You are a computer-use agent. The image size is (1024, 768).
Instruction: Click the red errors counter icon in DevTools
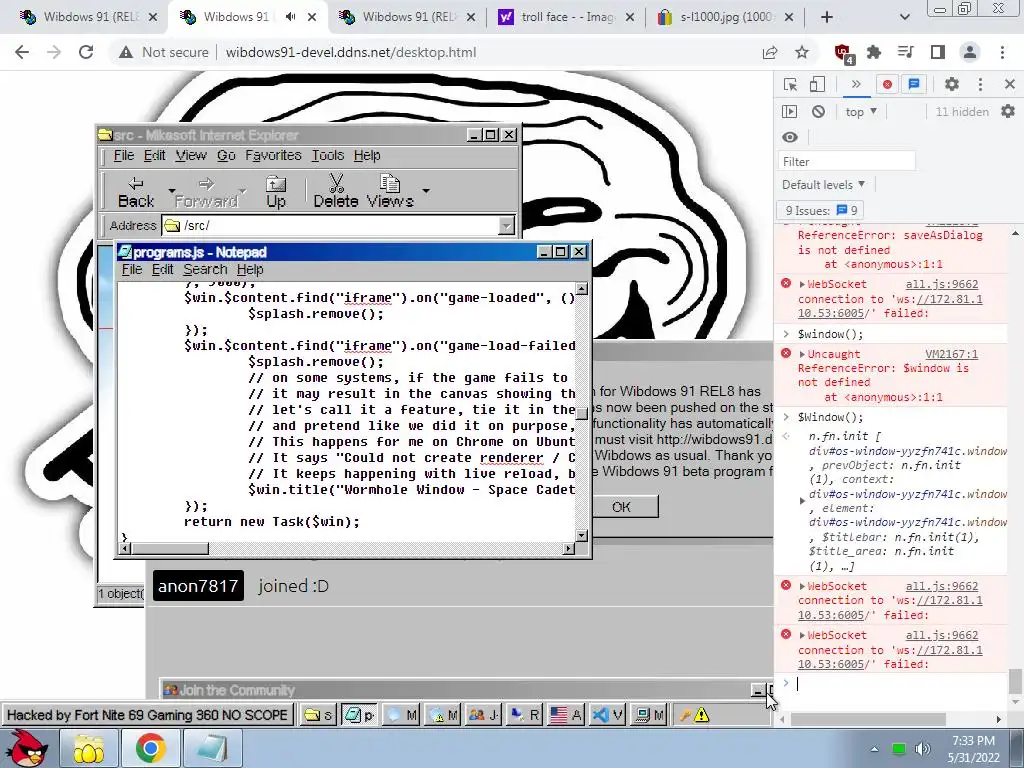tap(887, 84)
